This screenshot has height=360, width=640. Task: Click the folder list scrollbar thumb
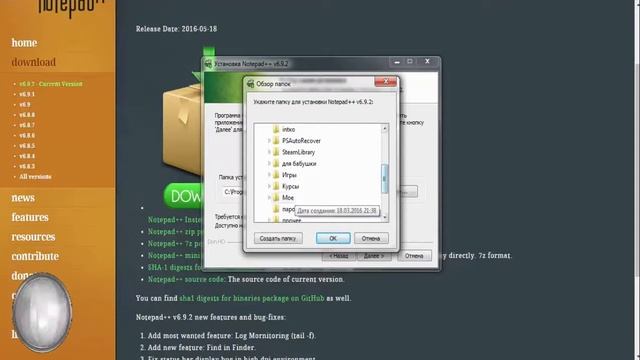tap(384, 179)
